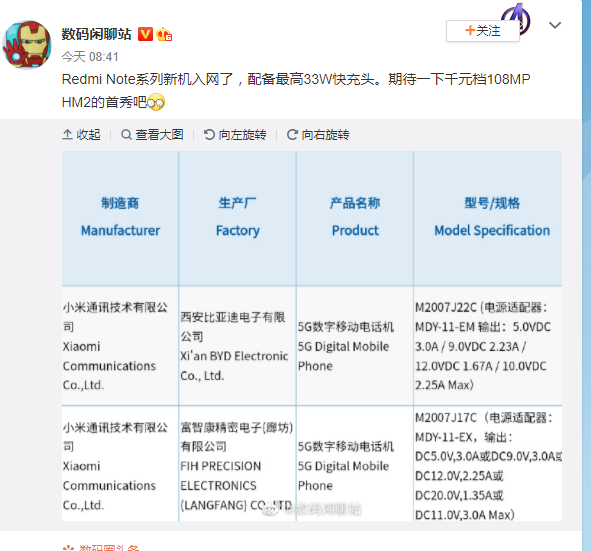
Task: Rotate image left with 向左旋转 icon
Action: click(x=209, y=135)
